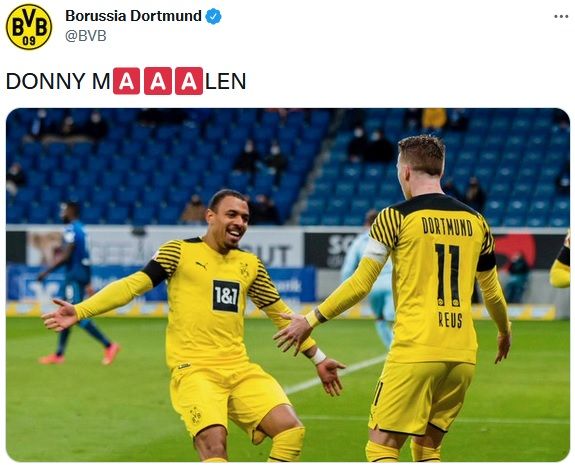
Task: Click the Puma logo on the jersey
Action: (x=201, y=265)
